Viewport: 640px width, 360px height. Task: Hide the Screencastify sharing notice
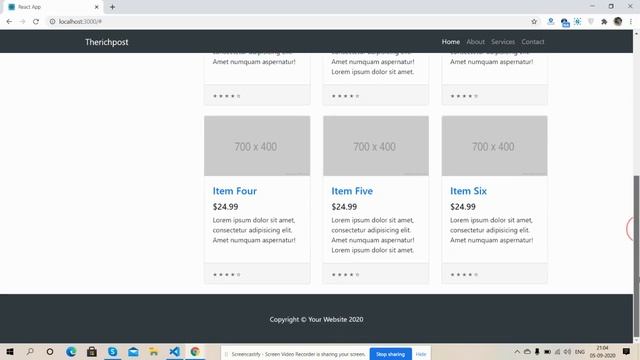421,354
